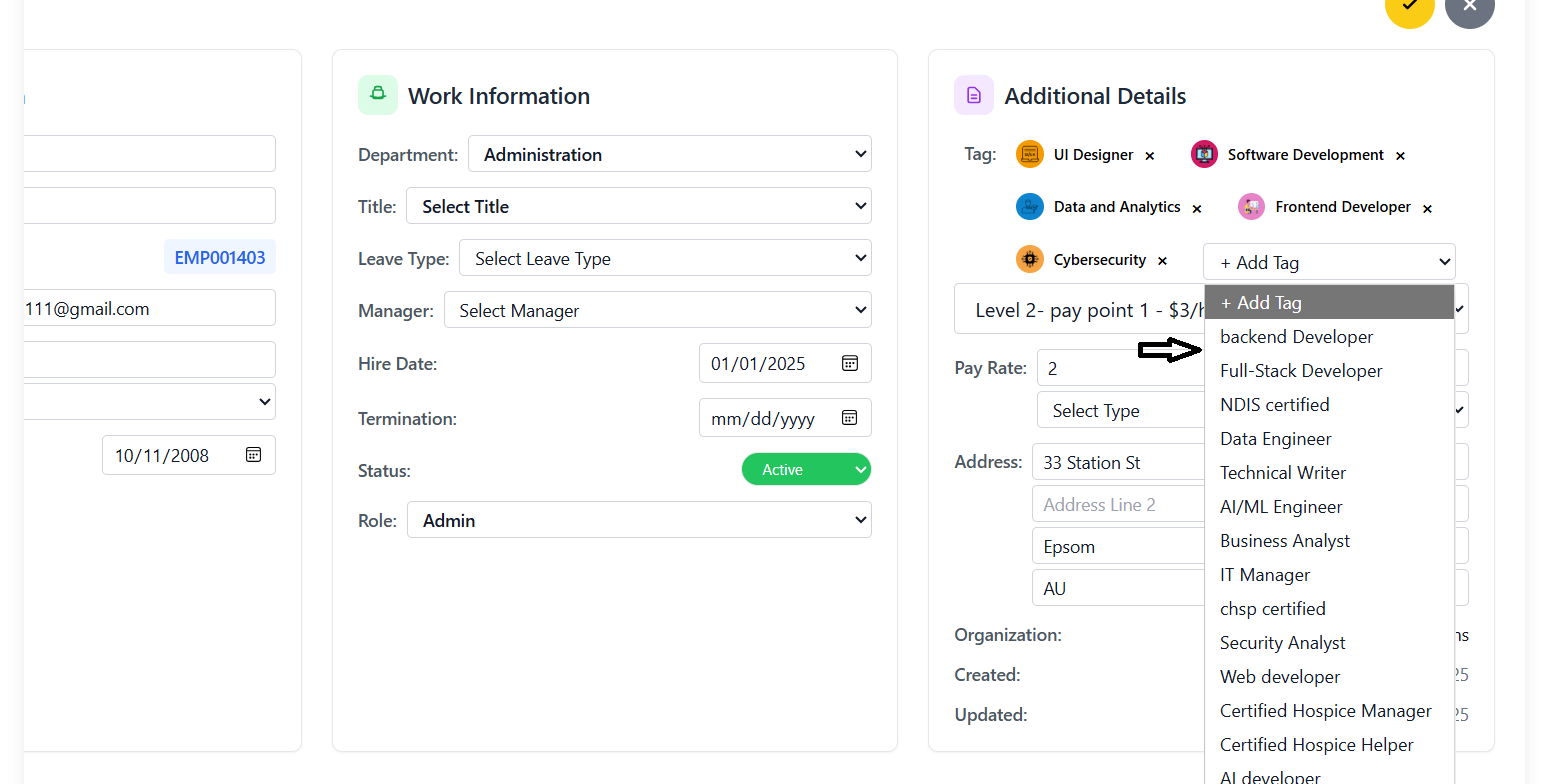Open the Select Manager dropdown

[657, 310]
